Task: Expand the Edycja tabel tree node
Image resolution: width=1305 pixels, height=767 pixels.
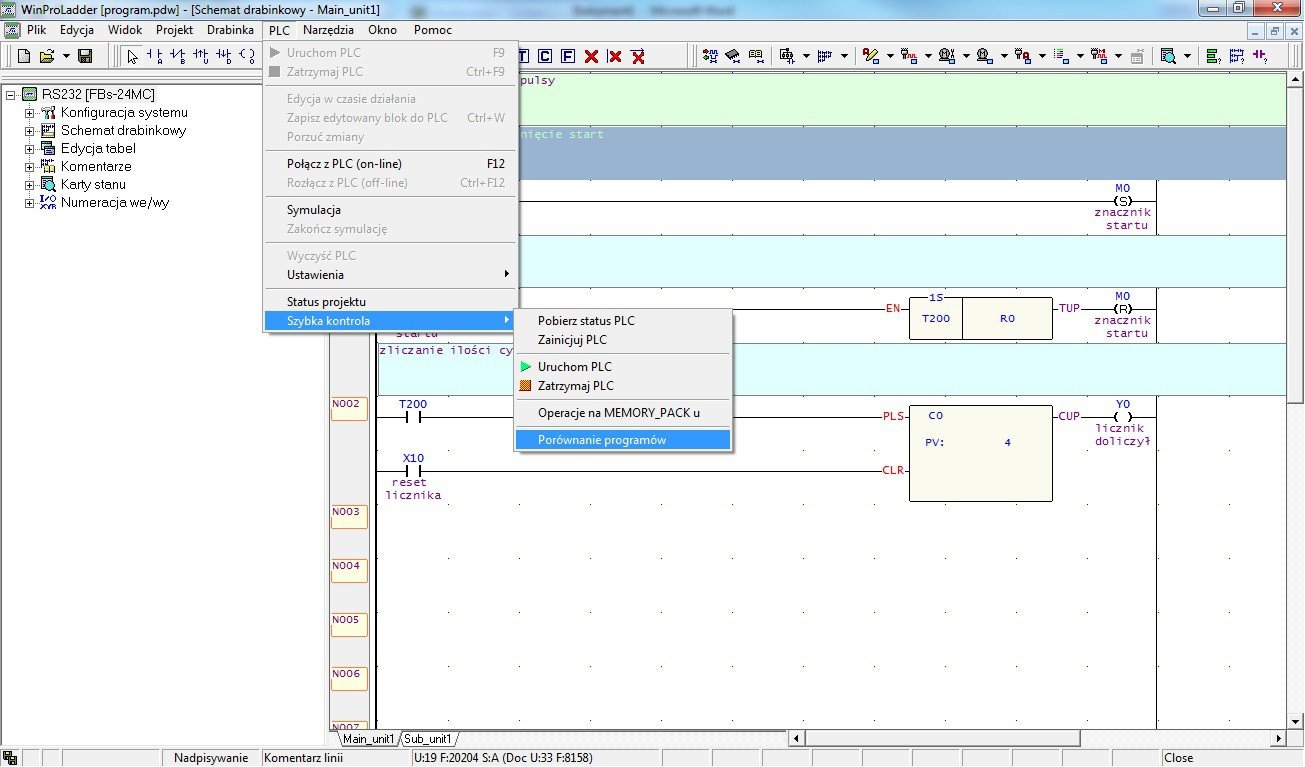Action: click(x=29, y=149)
